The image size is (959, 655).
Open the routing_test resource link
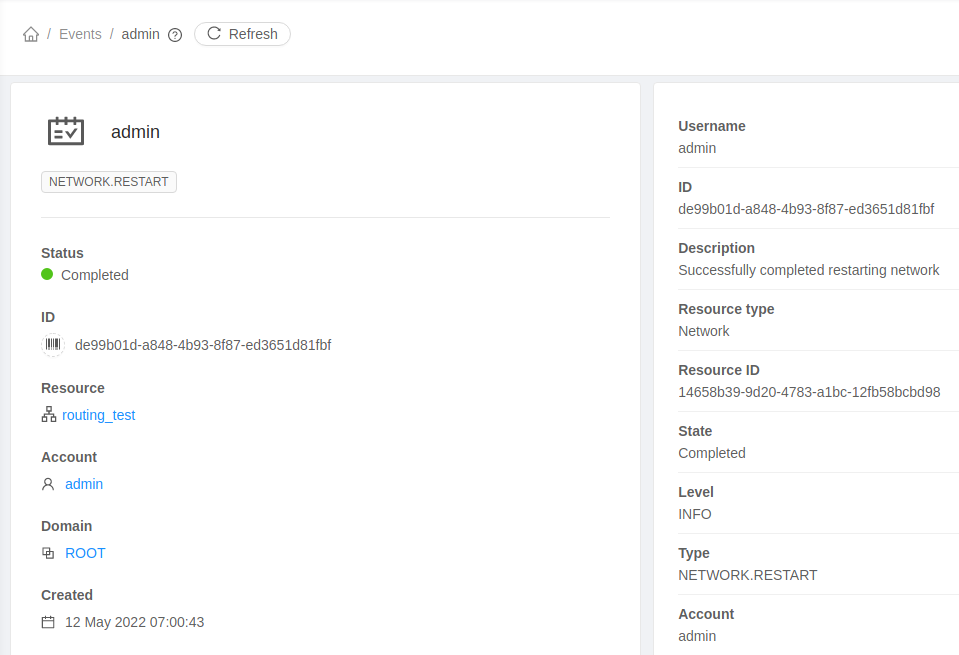pos(98,415)
